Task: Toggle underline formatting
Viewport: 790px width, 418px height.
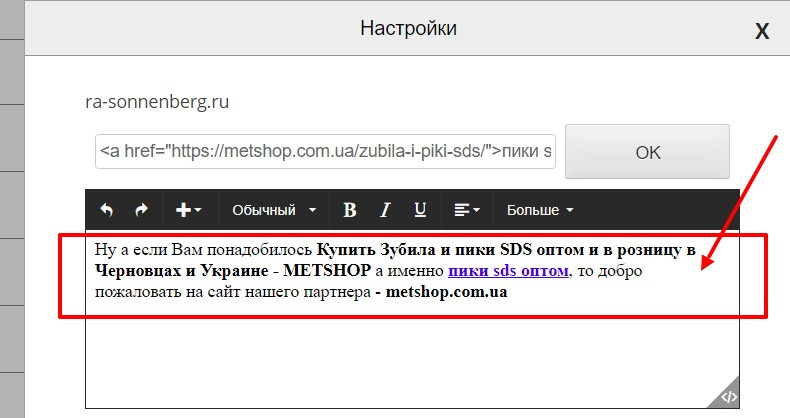Action: pos(420,210)
